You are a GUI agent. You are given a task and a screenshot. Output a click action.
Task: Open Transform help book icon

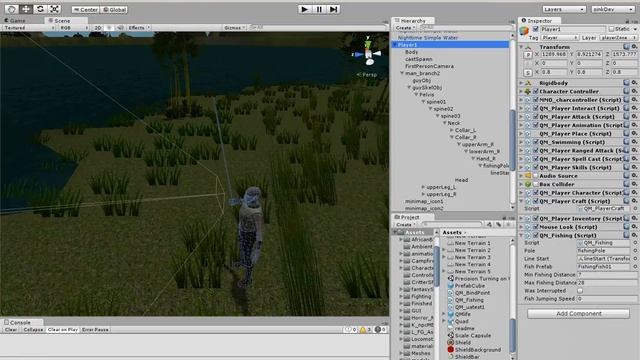(x=626, y=47)
